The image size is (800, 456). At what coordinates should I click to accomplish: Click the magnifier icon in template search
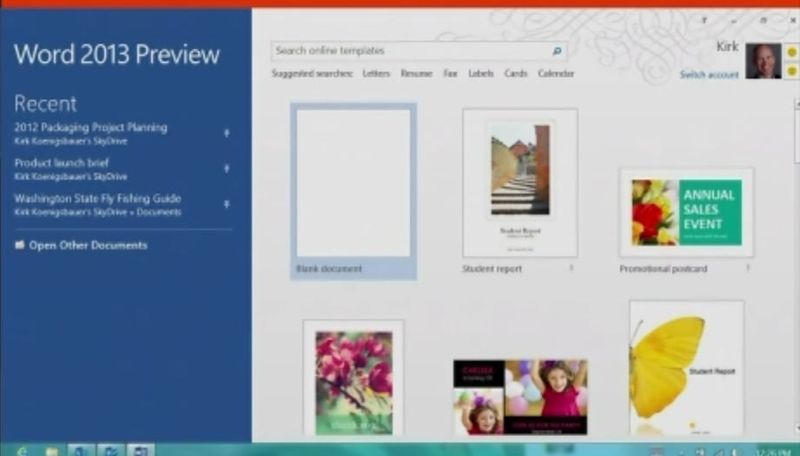[557, 50]
